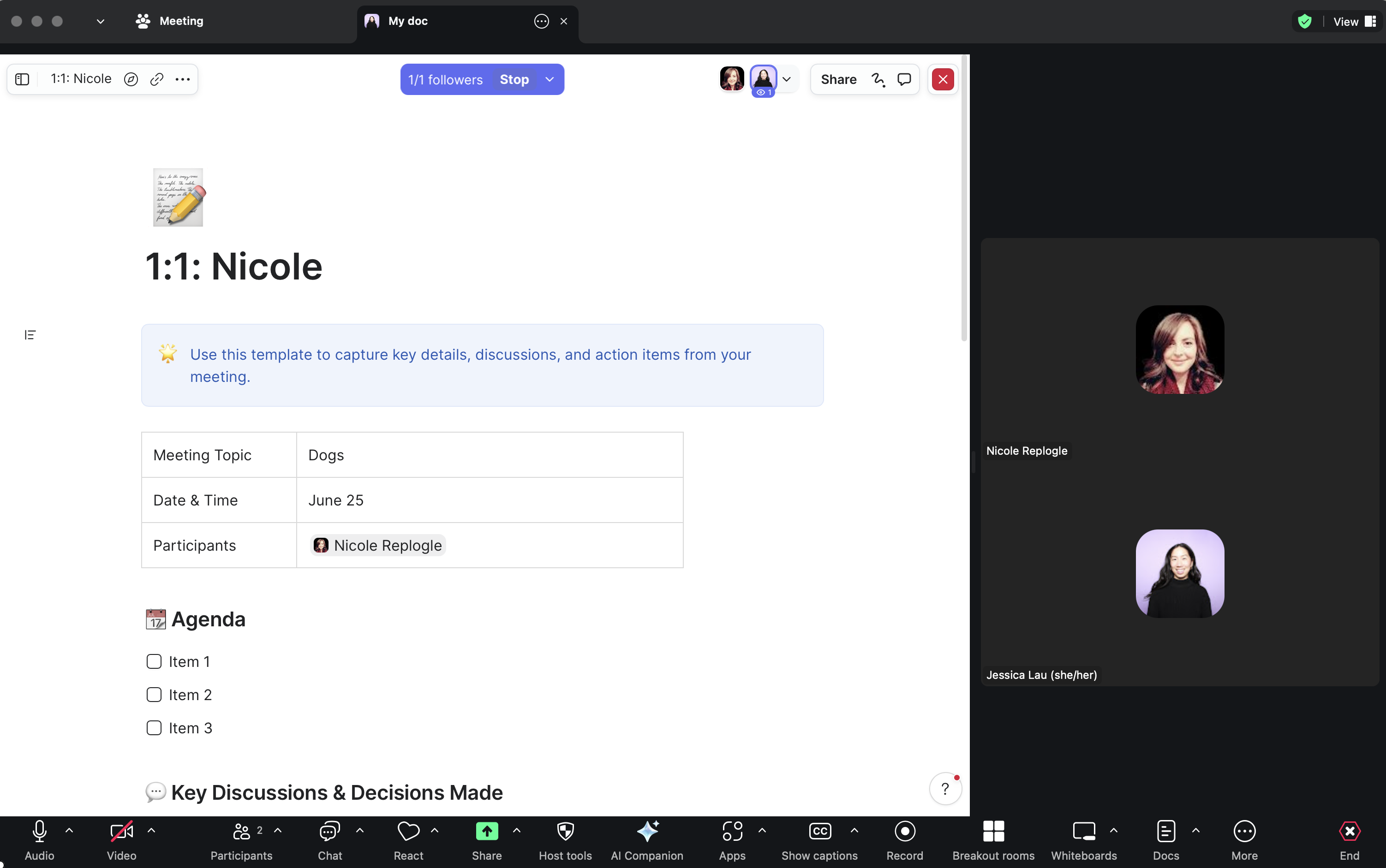The image size is (1386, 868).
Task: Select Nicole Replogle's video tile
Action: (1180, 350)
